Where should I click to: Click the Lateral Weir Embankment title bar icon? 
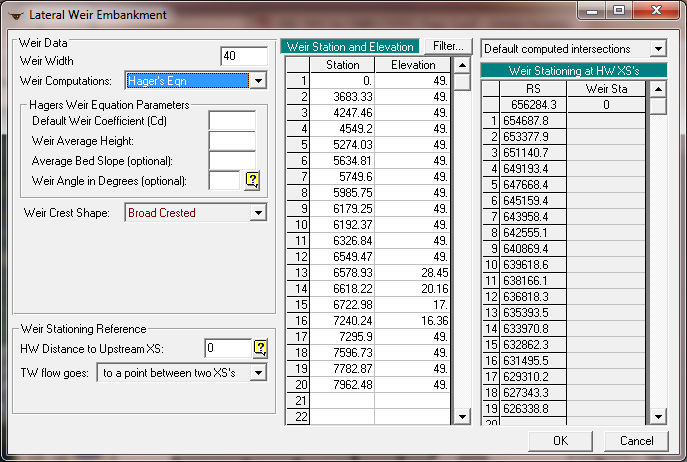pyautogui.click(x=16, y=15)
